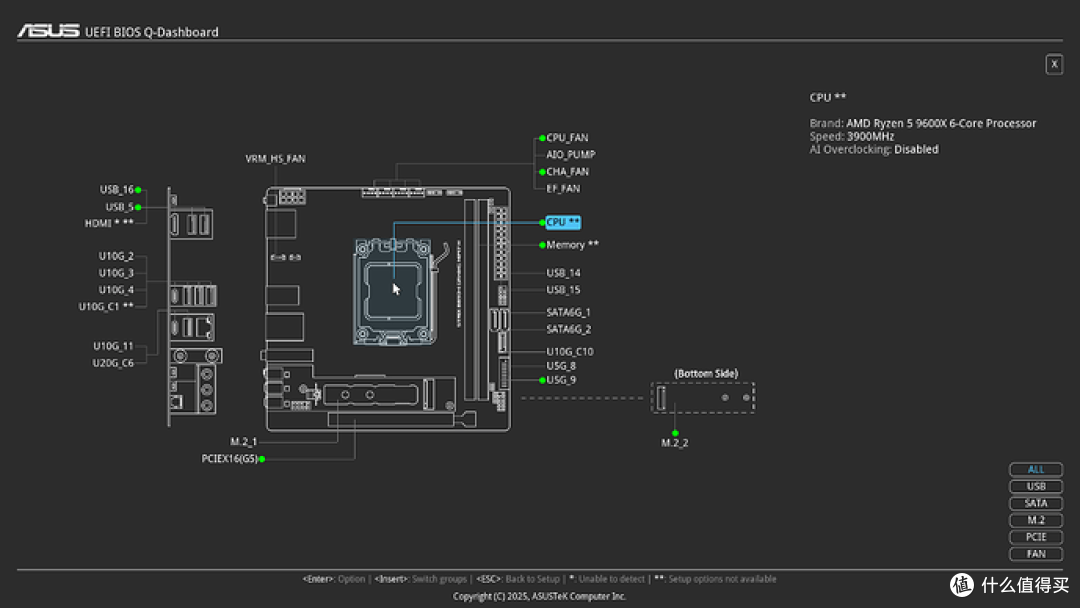
Task: Select the PCIE filter button
Action: tap(1036, 537)
